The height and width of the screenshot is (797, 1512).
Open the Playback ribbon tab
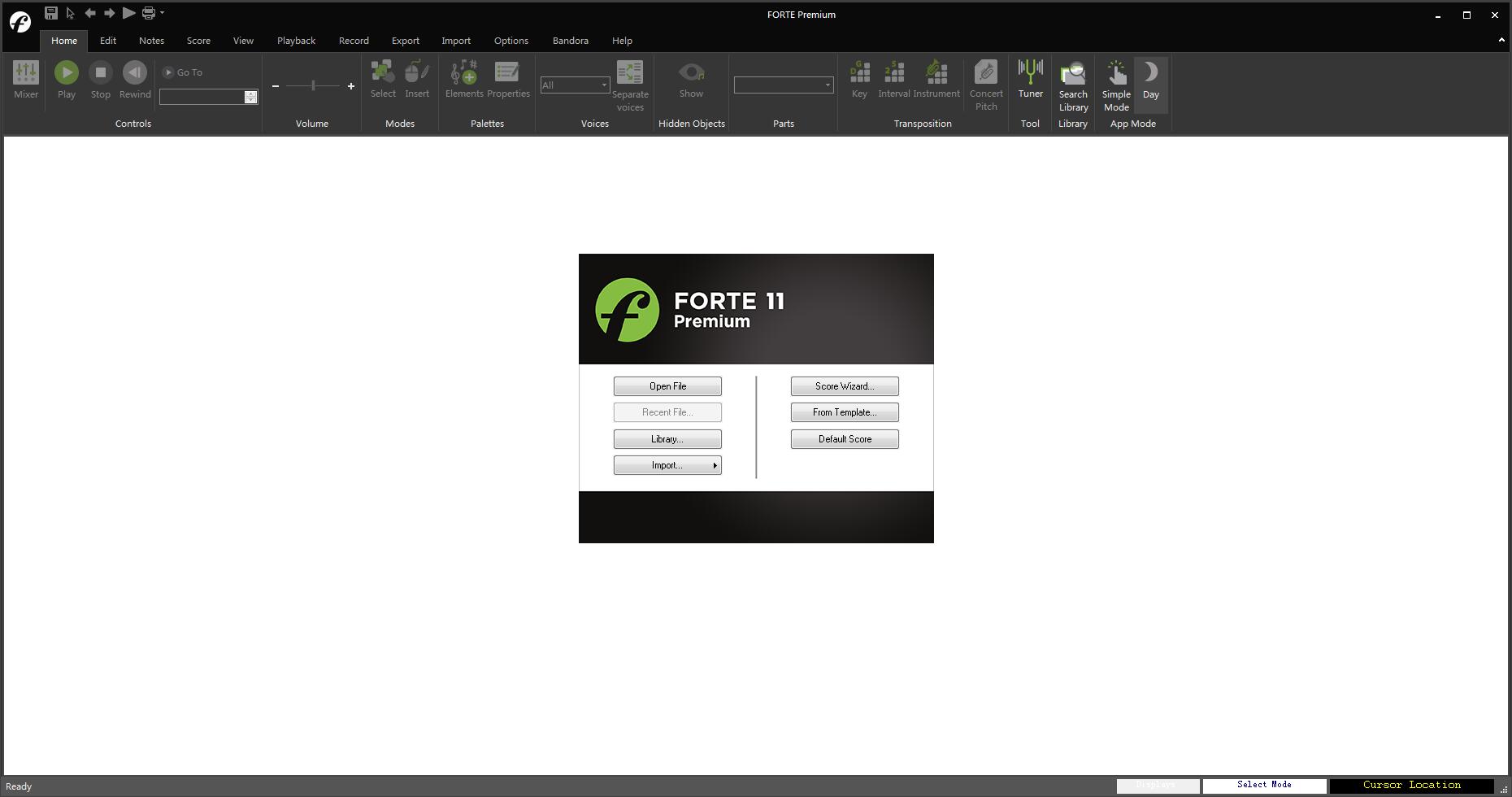click(x=296, y=41)
